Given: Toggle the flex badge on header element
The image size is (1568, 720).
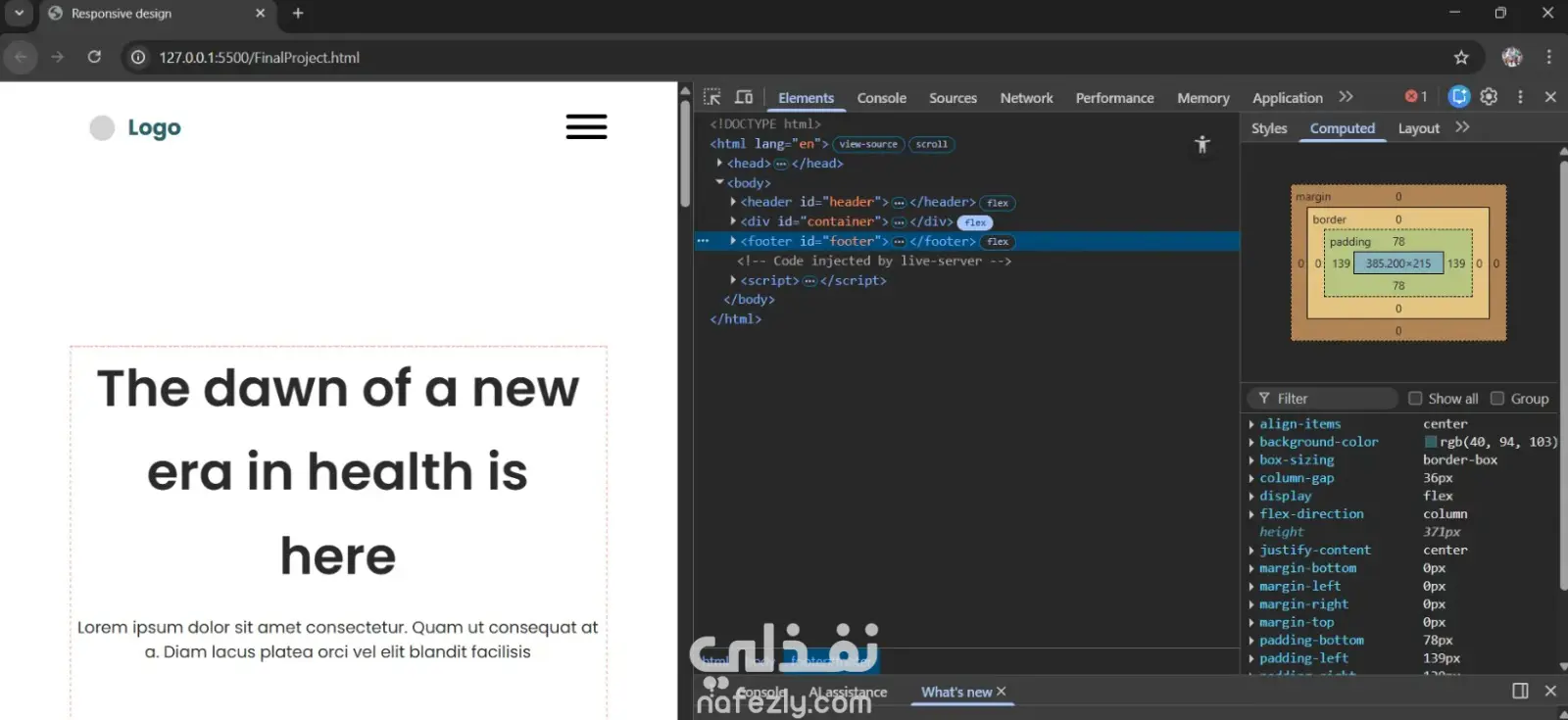Looking at the screenshot, I should tap(998, 203).
